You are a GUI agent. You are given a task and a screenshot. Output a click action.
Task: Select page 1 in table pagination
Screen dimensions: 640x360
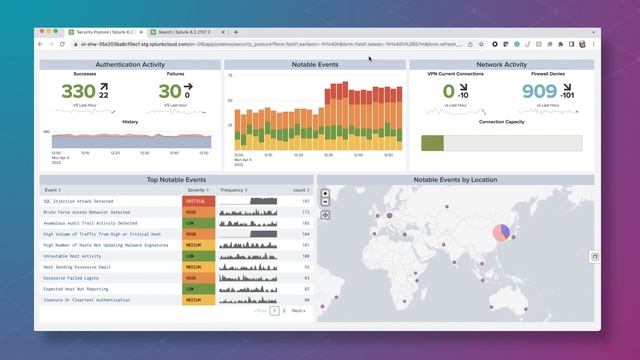275,311
